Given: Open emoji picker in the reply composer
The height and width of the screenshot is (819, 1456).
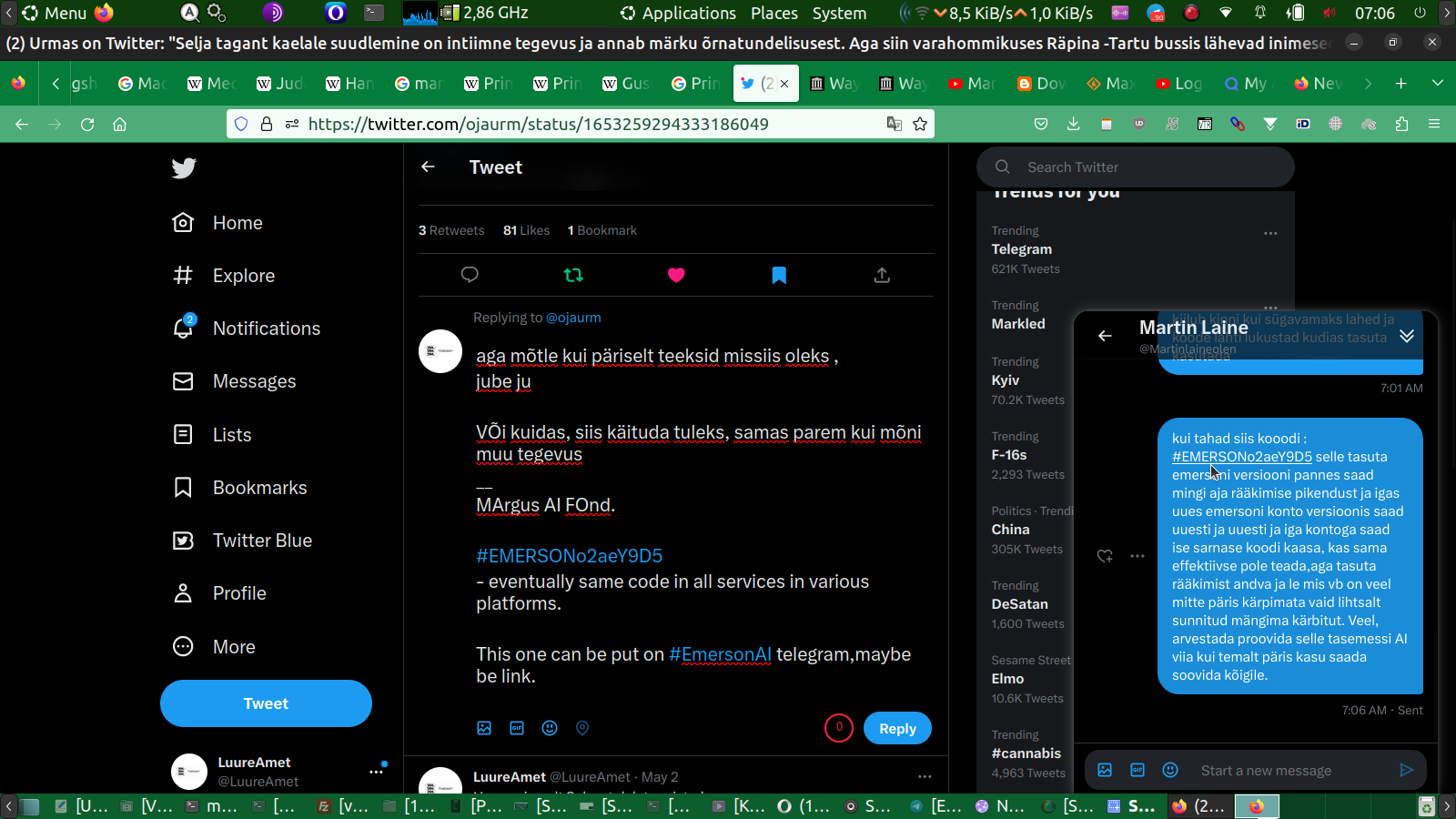Looking at the screenshot, I should click(550, 728).
